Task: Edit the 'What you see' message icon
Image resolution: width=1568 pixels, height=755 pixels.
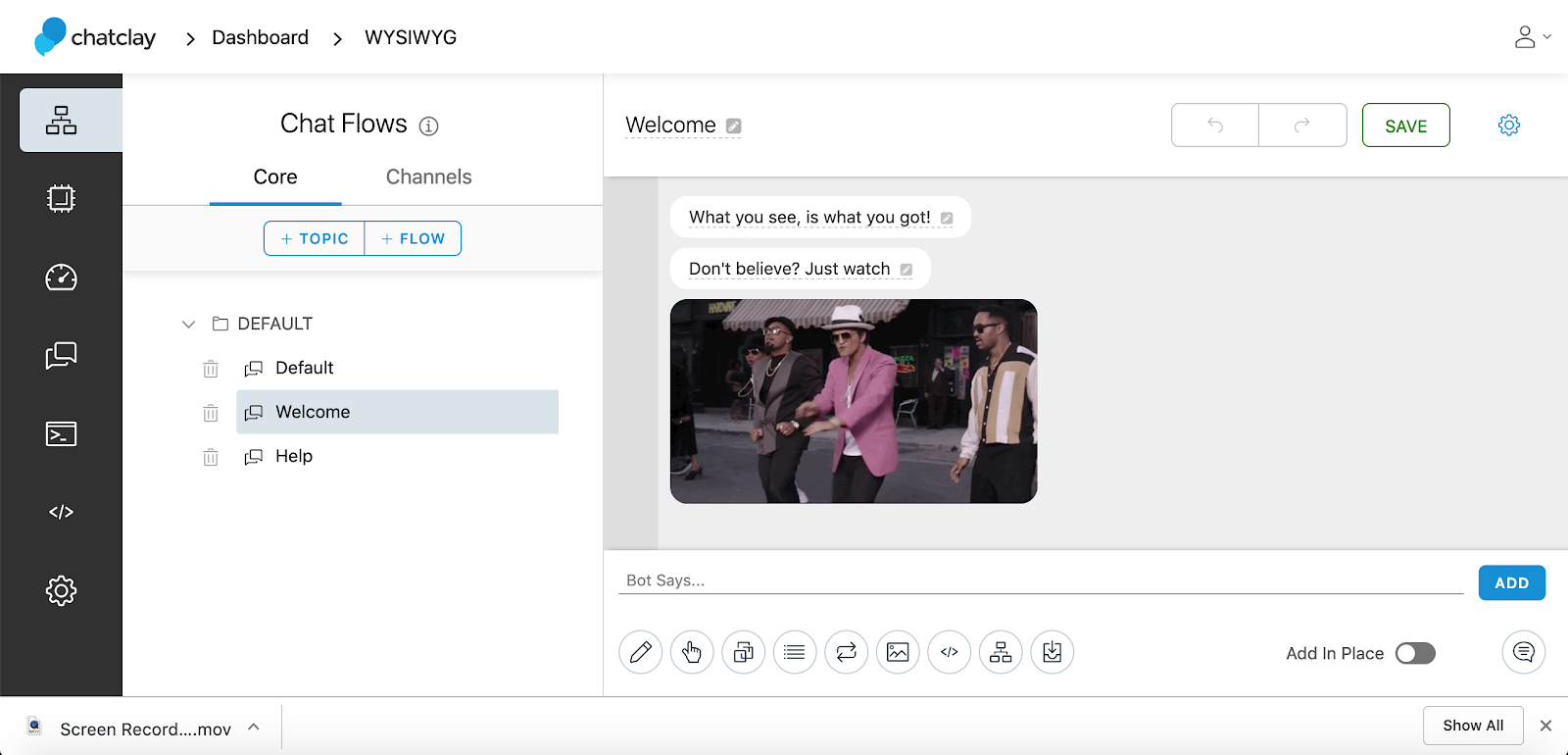Action: click(947, 219)
